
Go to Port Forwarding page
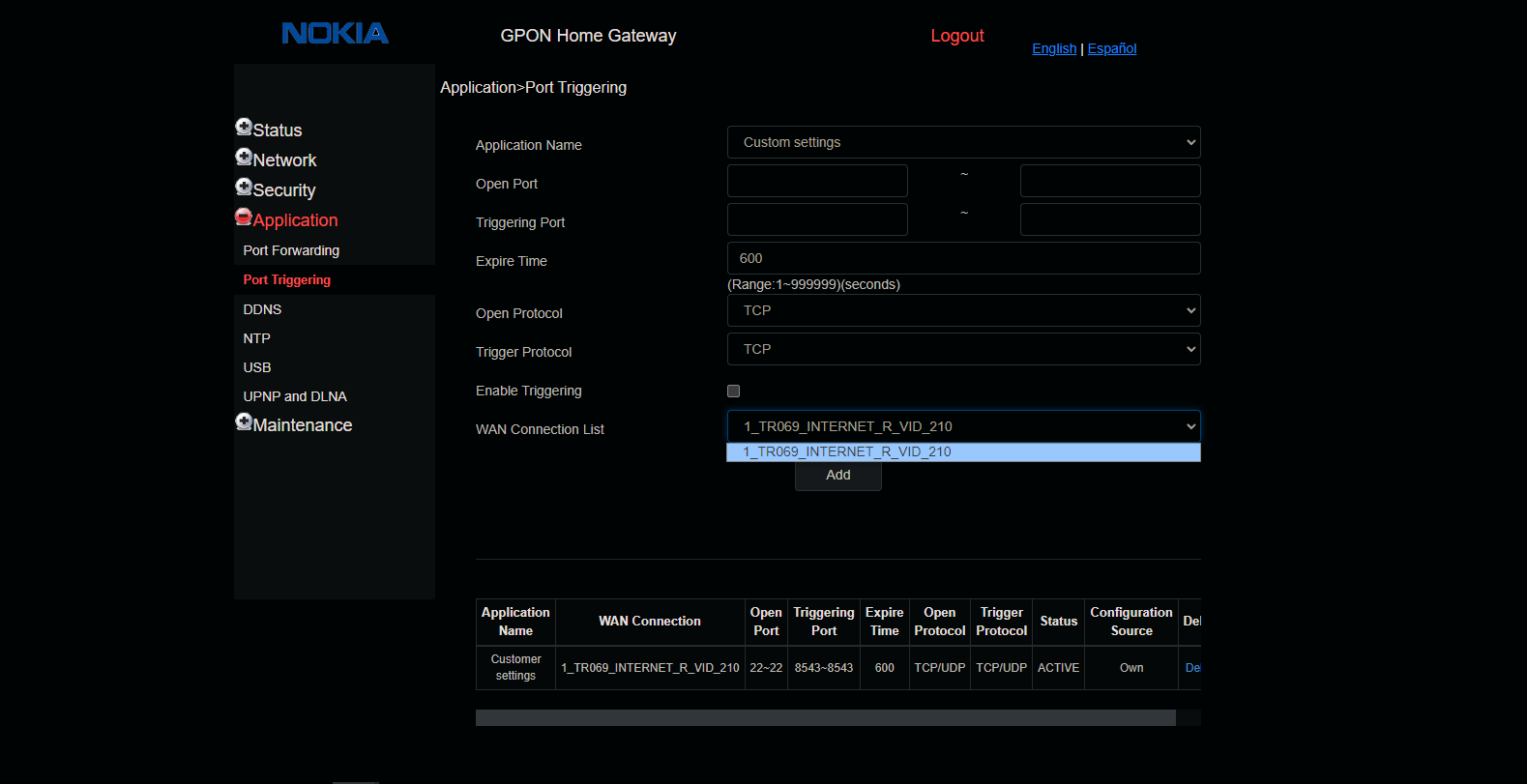coord(291,250)
